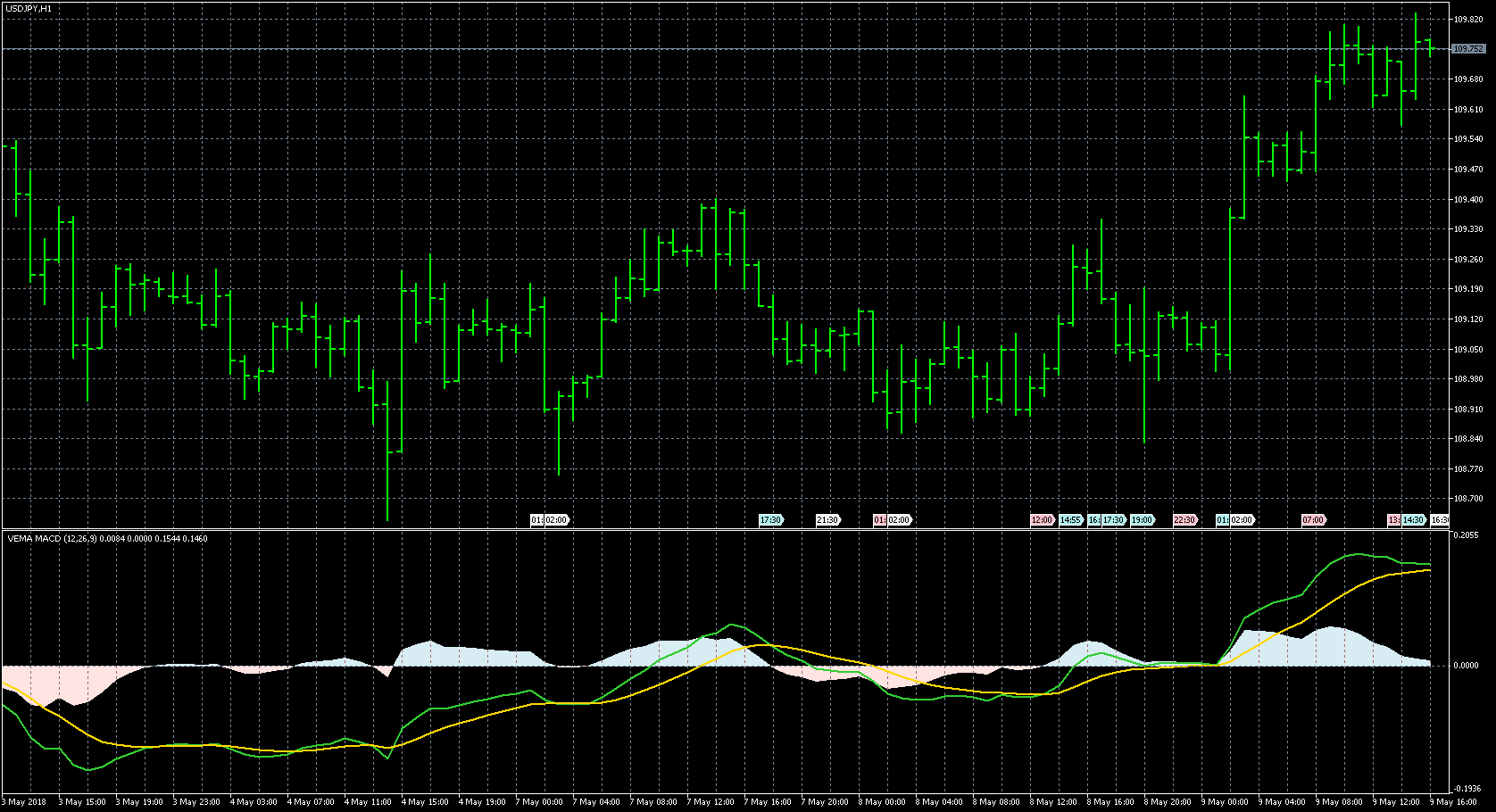
Task: Click the 9 May 00:00 time axis label
Action: [1226, 802]
